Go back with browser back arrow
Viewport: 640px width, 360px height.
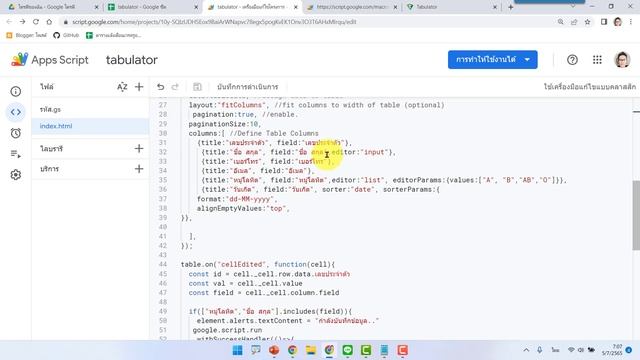(x=9, y=22)
